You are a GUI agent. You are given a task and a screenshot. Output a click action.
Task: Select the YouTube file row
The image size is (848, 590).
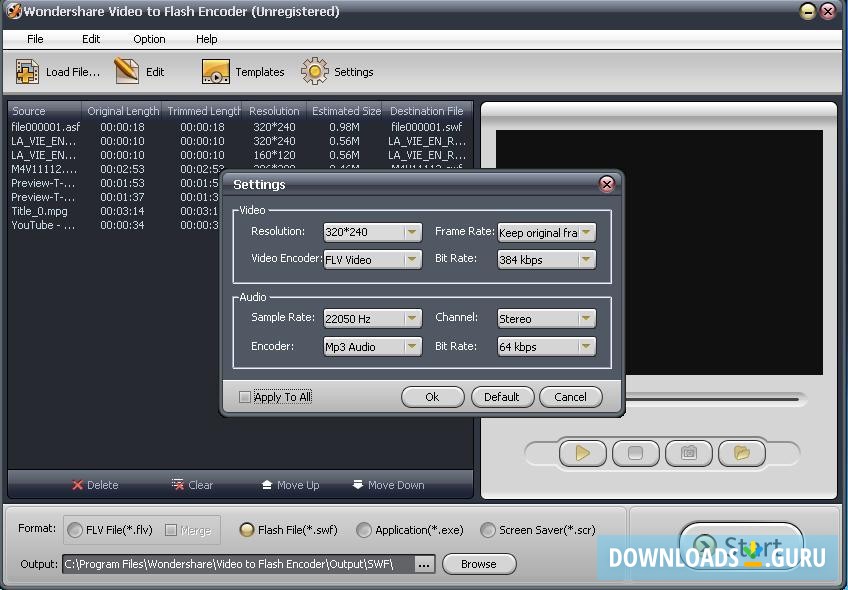tap(43, 225)
